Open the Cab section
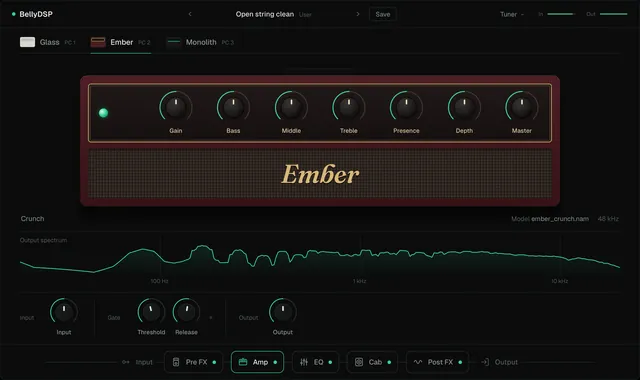Image resolution: width=640 pixels, height=380 pixels. [372, 362]
